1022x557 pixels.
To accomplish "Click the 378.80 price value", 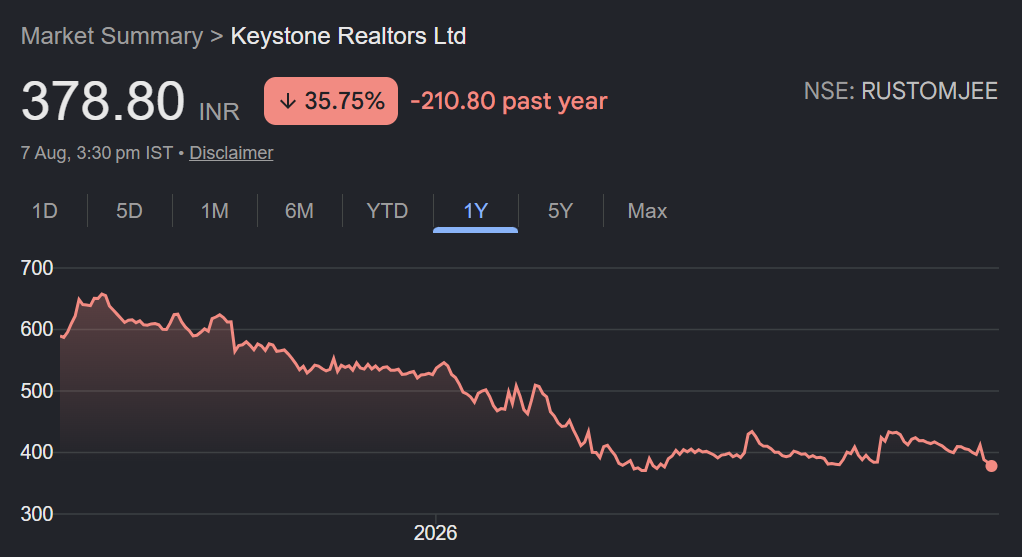I will click(103, 101).
